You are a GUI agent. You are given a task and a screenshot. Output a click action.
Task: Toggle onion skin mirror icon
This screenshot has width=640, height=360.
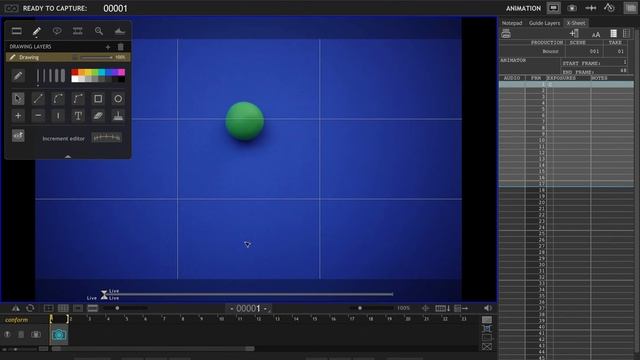tap(16, 308)
